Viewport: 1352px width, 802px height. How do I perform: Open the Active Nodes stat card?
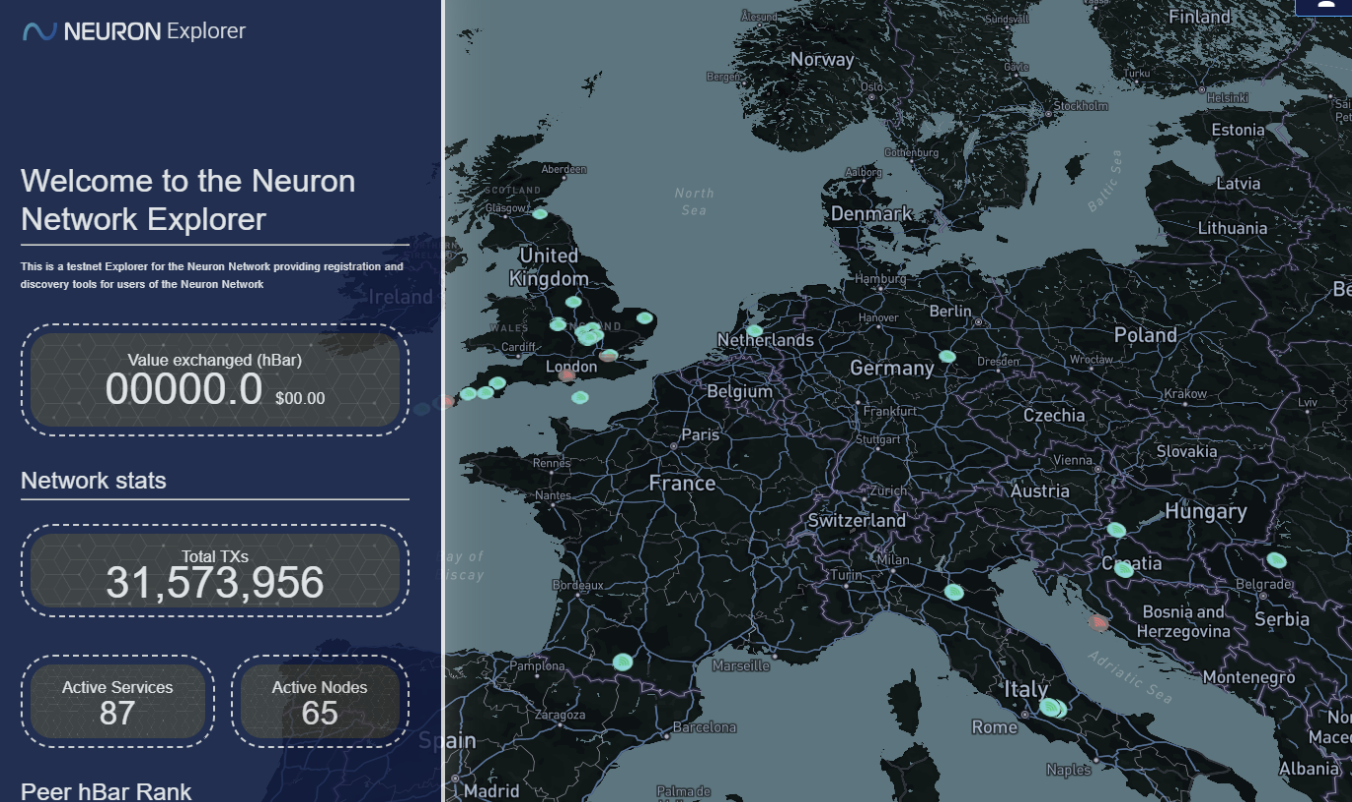320,701
